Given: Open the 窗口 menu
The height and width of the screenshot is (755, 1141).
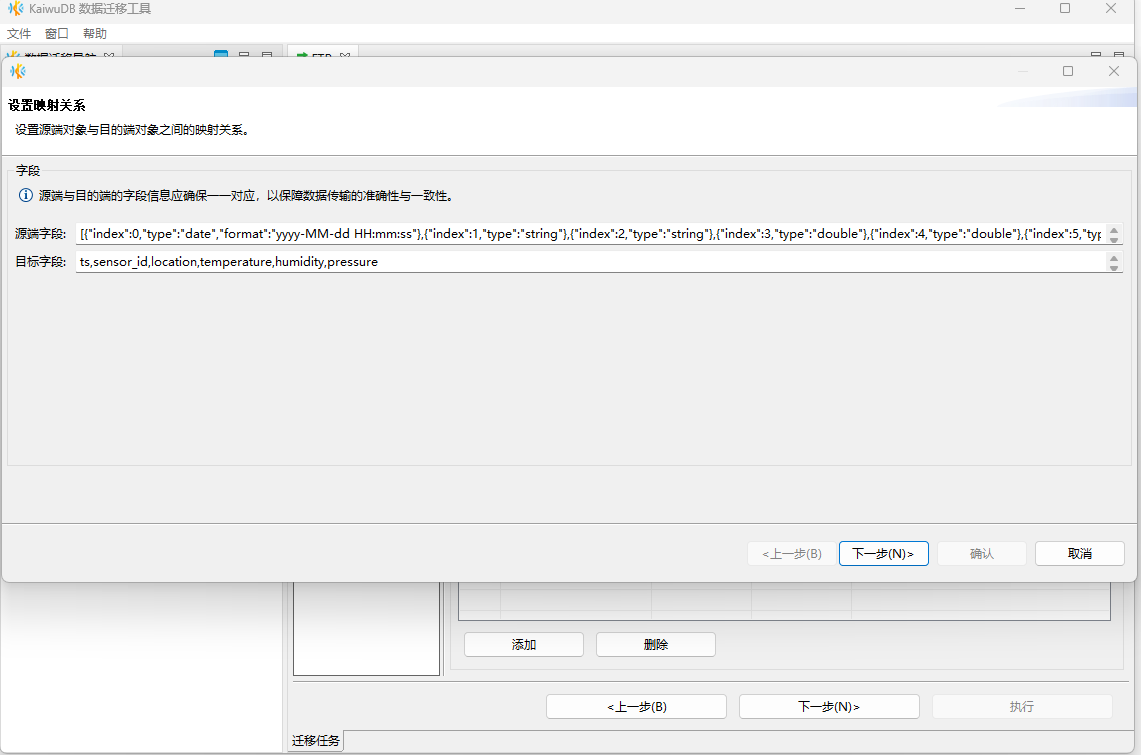Looking at the screenshot, I should (x=57, y=34).
